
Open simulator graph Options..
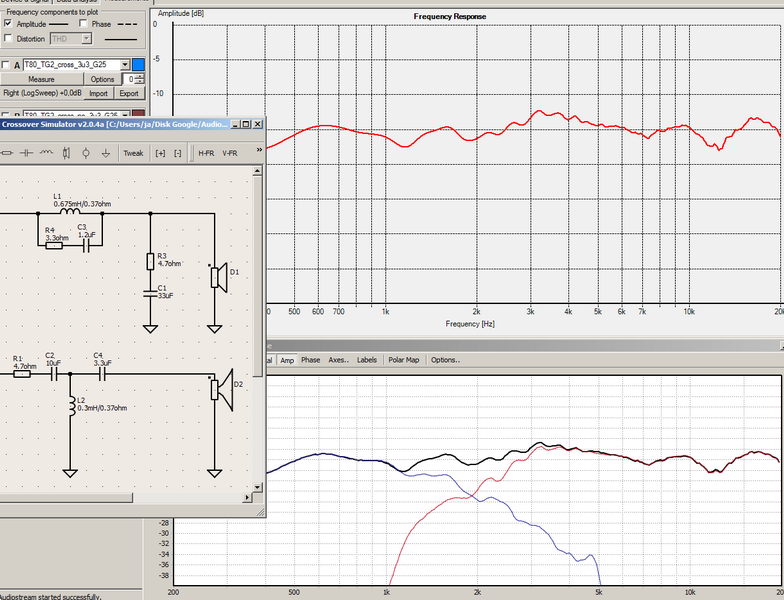click(445, 360)
